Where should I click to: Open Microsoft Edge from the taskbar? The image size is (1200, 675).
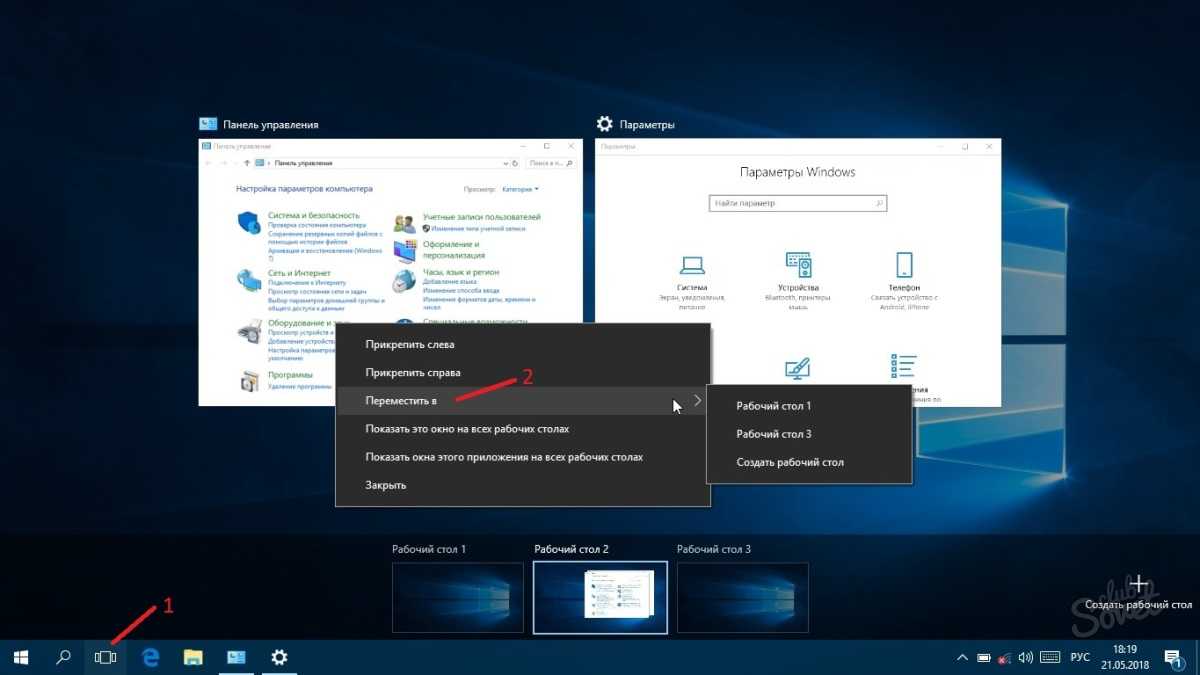point(151,657)
